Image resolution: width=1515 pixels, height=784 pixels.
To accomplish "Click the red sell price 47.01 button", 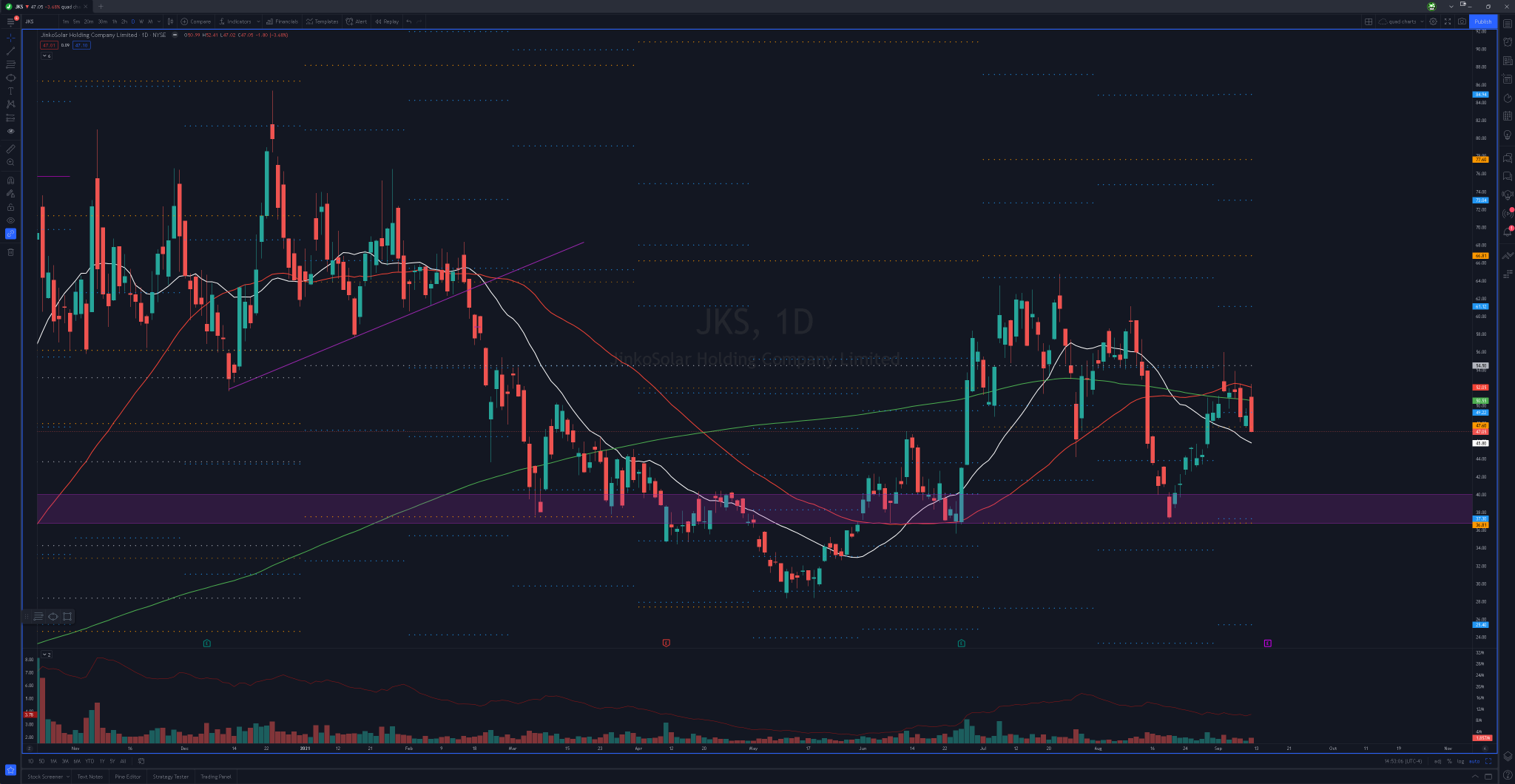I will [x=49, y=45].
